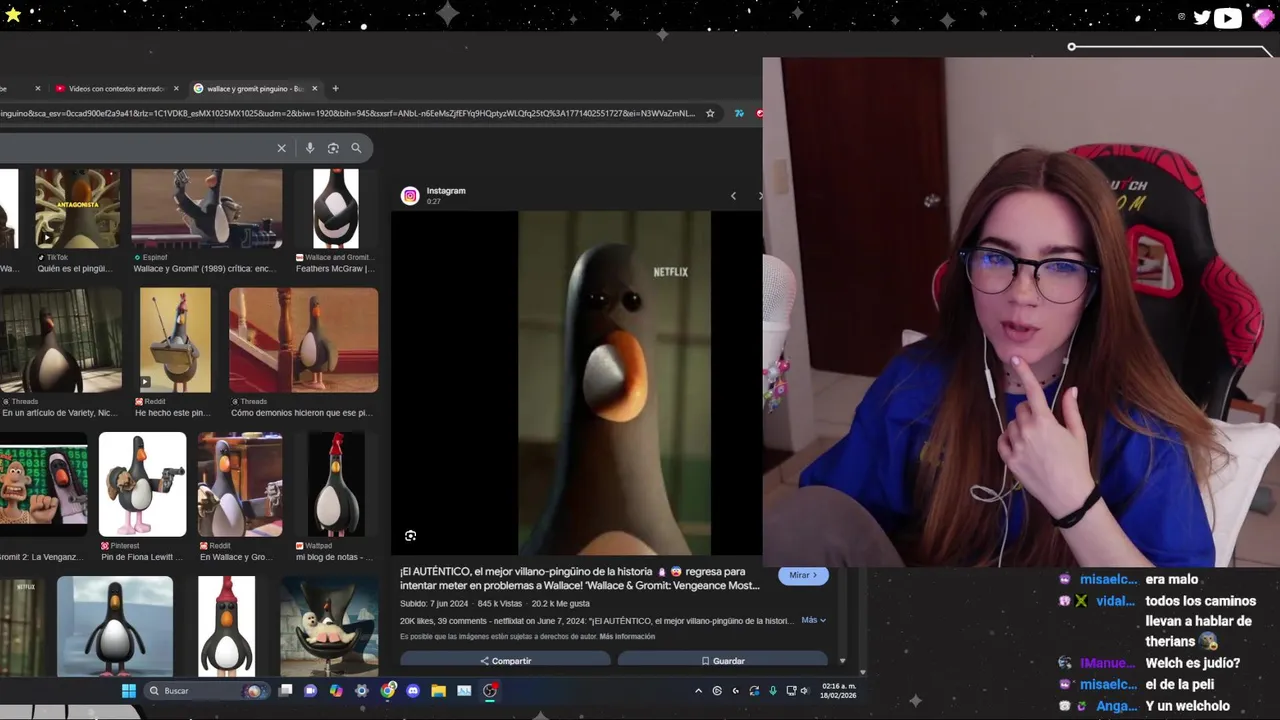The height and width of the screenshot is (720, 1280).
Task: Close the 'Videos con contextos aterradores' tab
Action: pyautogui.click(x=176, y=88)
